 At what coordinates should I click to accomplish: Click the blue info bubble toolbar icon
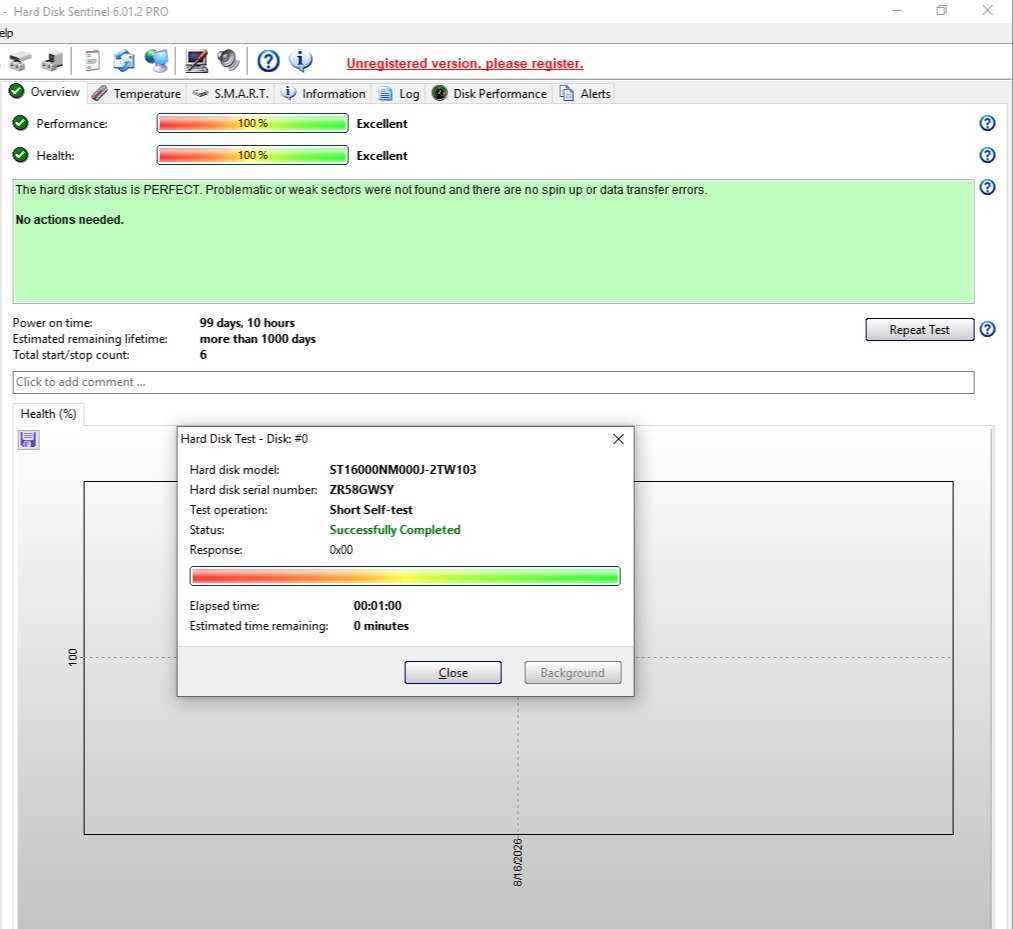click(300, 61)
